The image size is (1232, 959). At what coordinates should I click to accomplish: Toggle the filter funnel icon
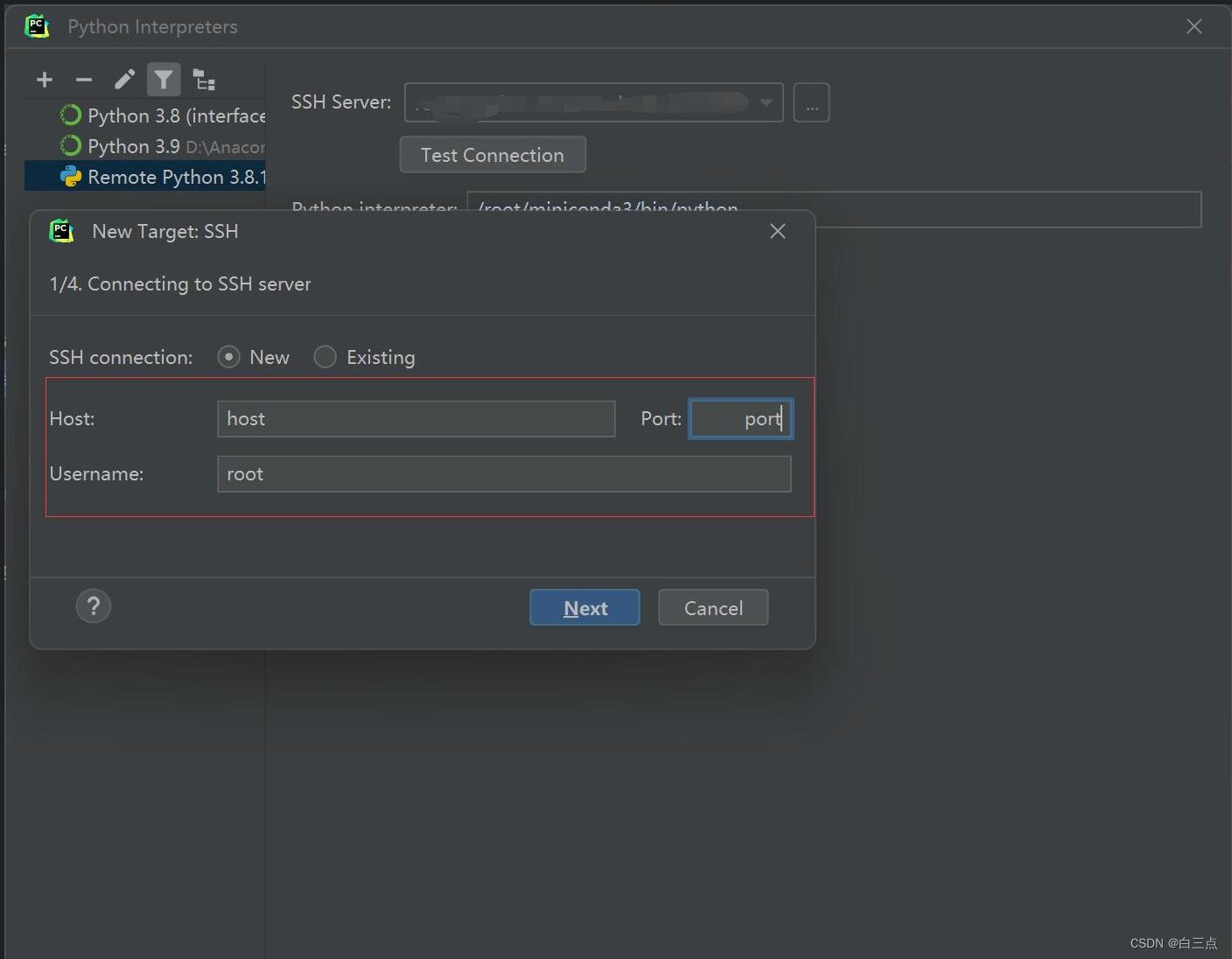pyautogui.click(x=164, y=80)
